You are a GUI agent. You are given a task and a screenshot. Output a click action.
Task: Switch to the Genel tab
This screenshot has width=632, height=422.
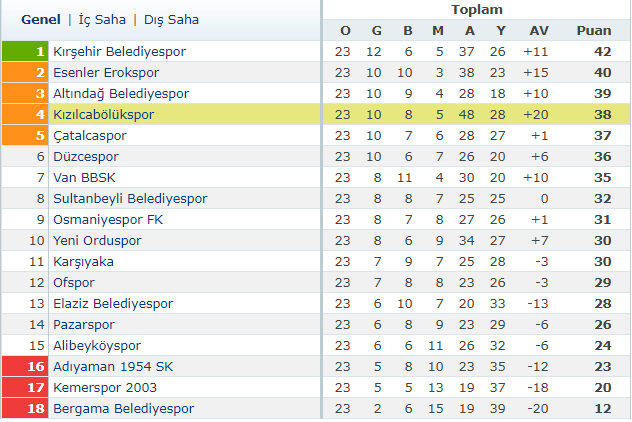tap(41, 19)
